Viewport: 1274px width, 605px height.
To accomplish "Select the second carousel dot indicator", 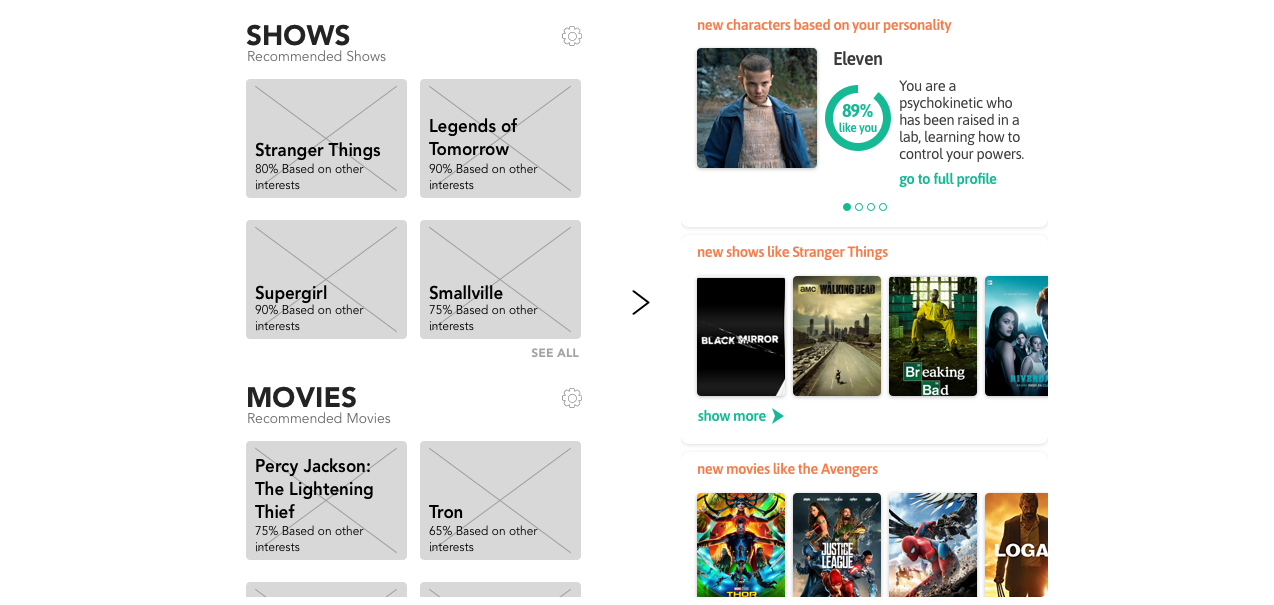I will coord(859,207).
